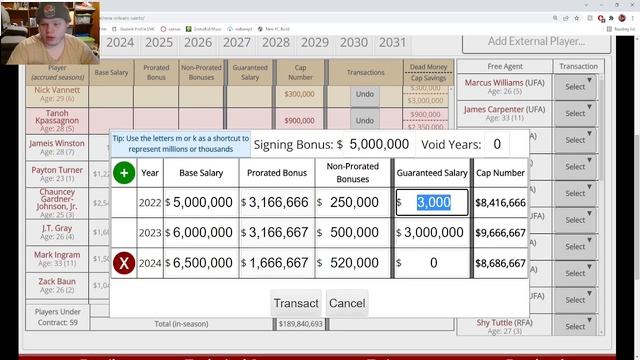
Task: Open the canvas bookmark
Action: pos(171,29)
